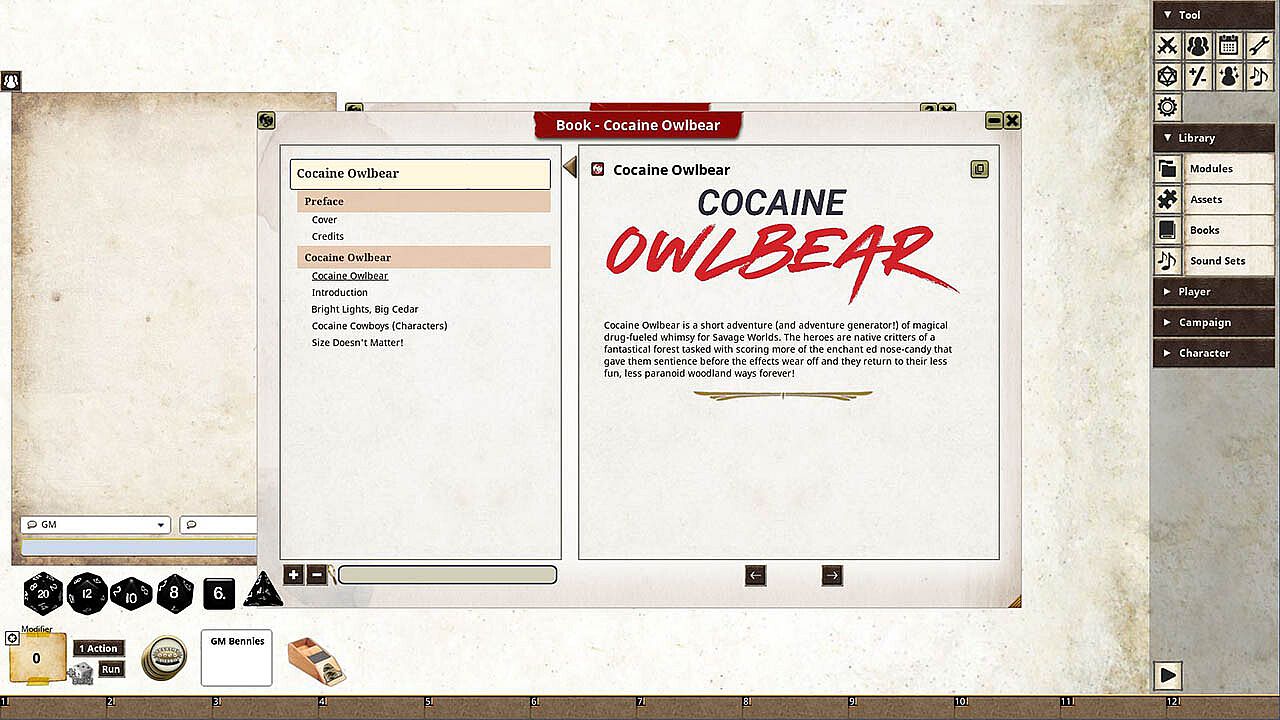Click the Modifier value box
Screen dimensions: 1280x720
coord(36,658)
